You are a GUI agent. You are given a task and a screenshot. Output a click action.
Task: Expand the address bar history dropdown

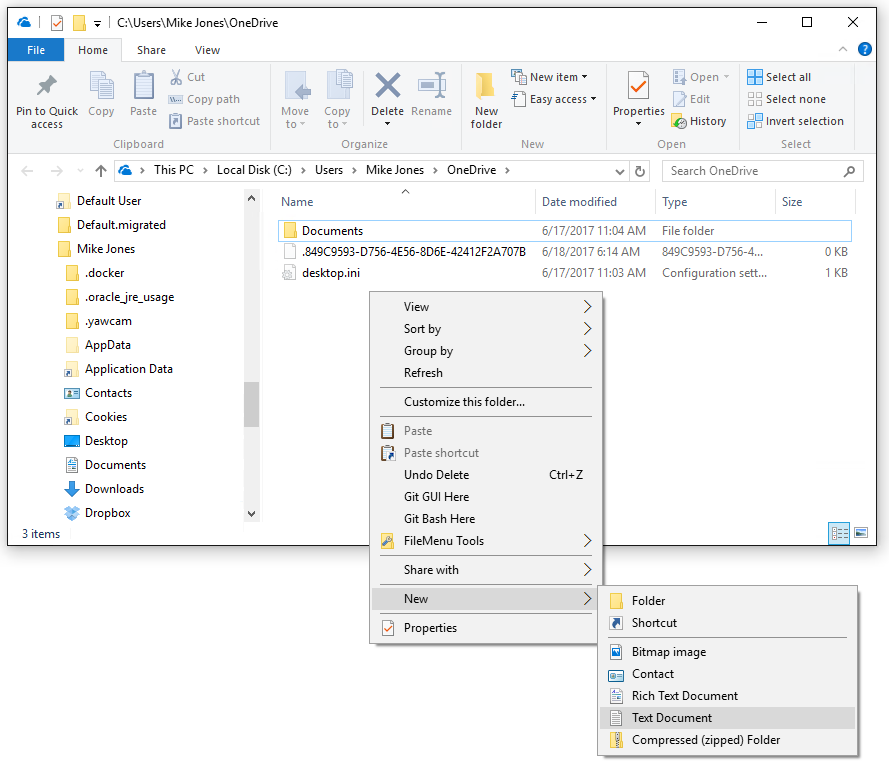point(620,171)
